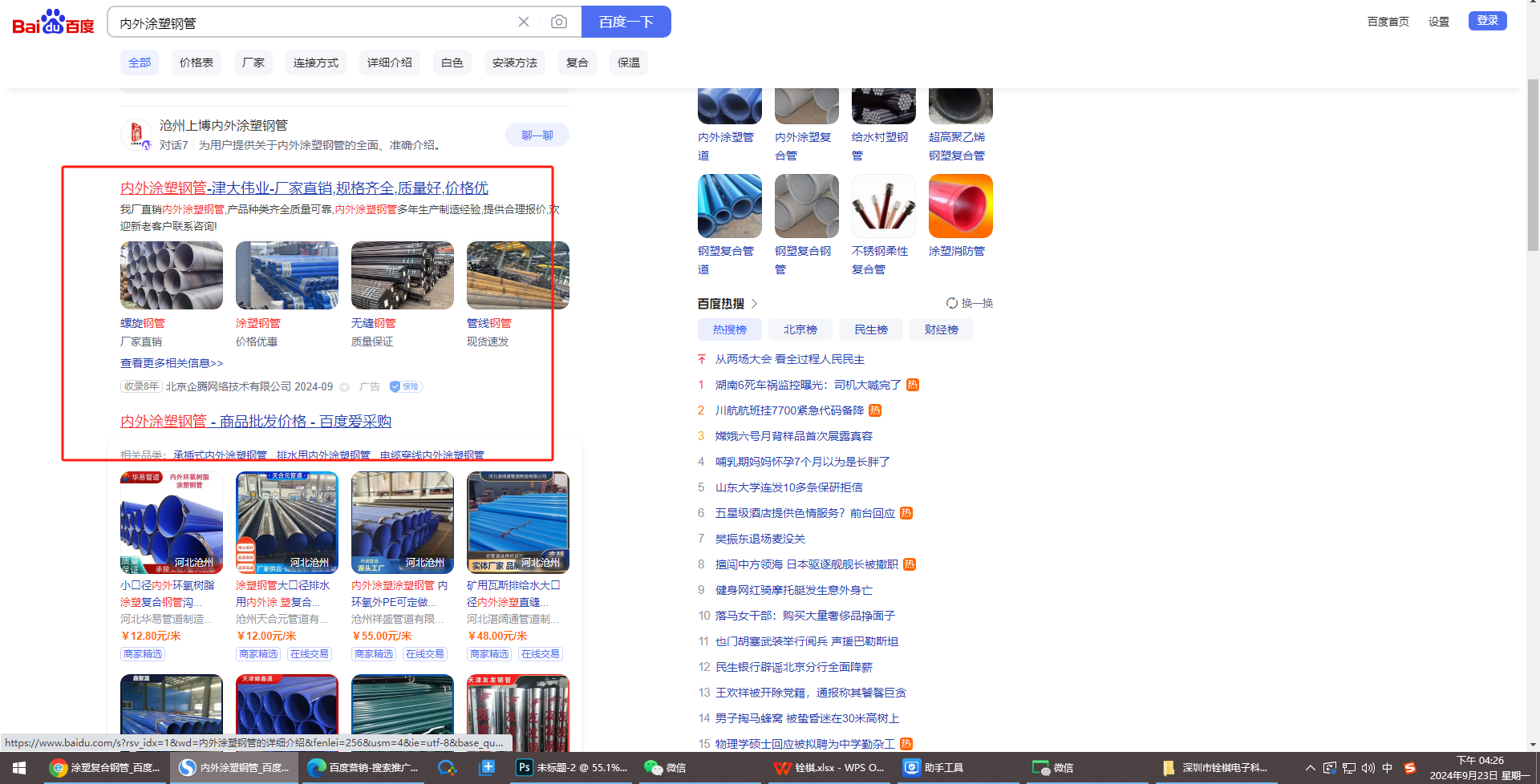
Task: Toggle the 中 input language indicator
Action: (x=1388, y=768)
